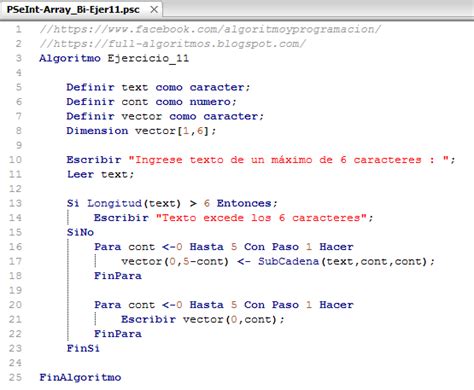Viewport: 474px width, 390px height.
Task: Click 'SubCadena(text,cont,cont)' function call
Action: click(342, 262)
